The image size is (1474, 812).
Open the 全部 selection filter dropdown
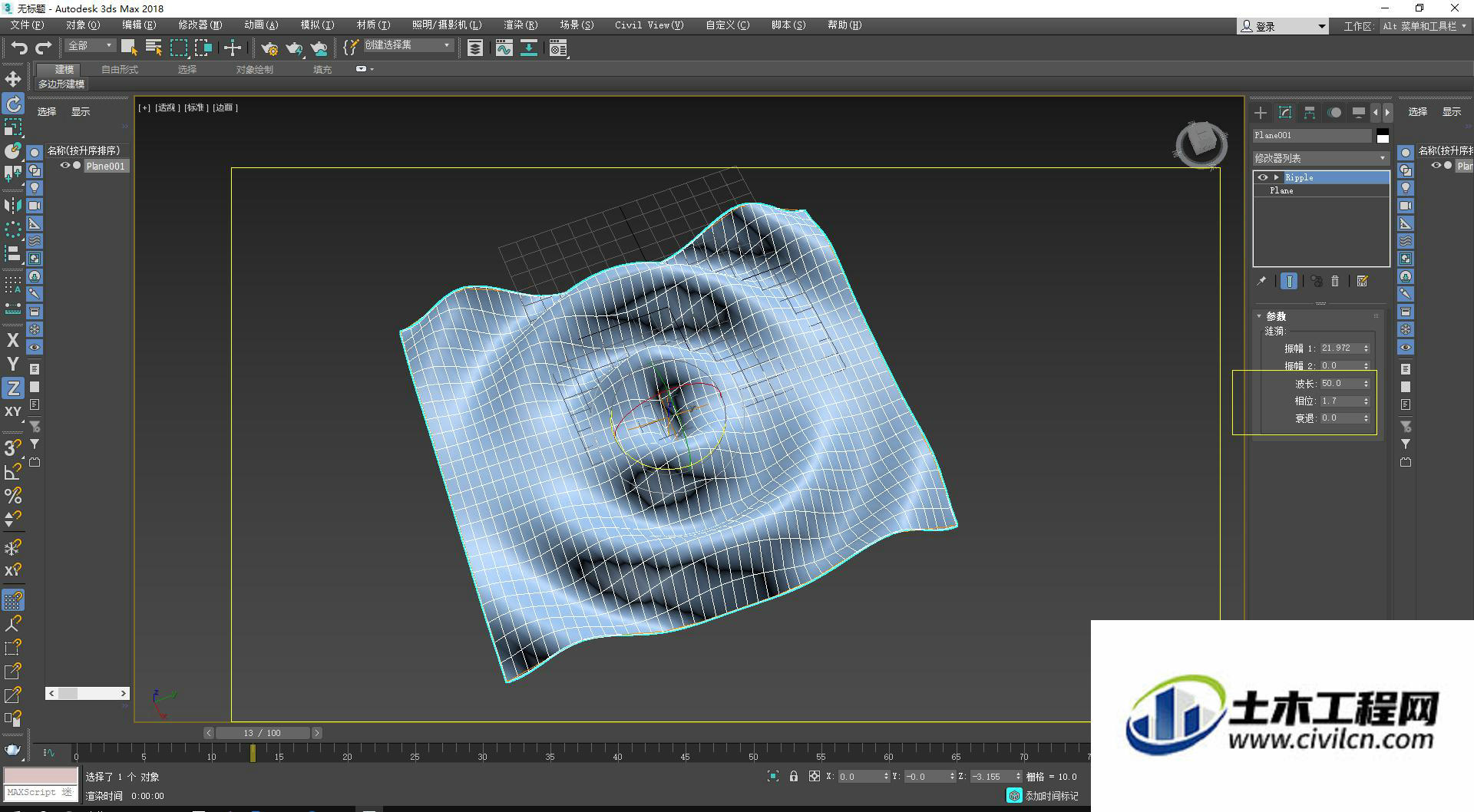(x=90, y=46)
